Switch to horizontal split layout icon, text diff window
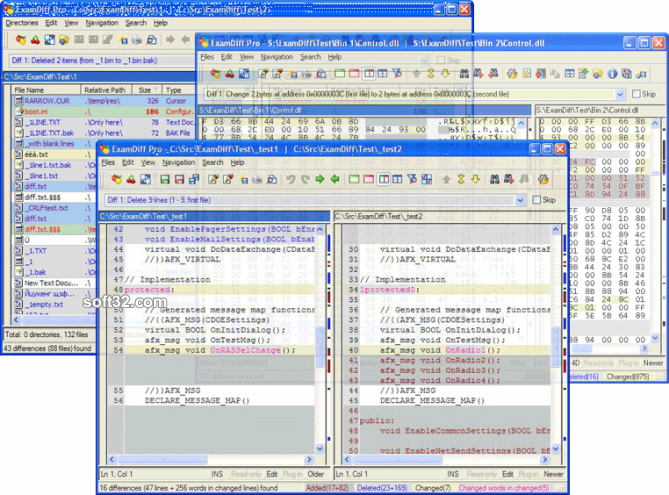Image resolution: width=669 pixels, height=495 pixels. 397,179
